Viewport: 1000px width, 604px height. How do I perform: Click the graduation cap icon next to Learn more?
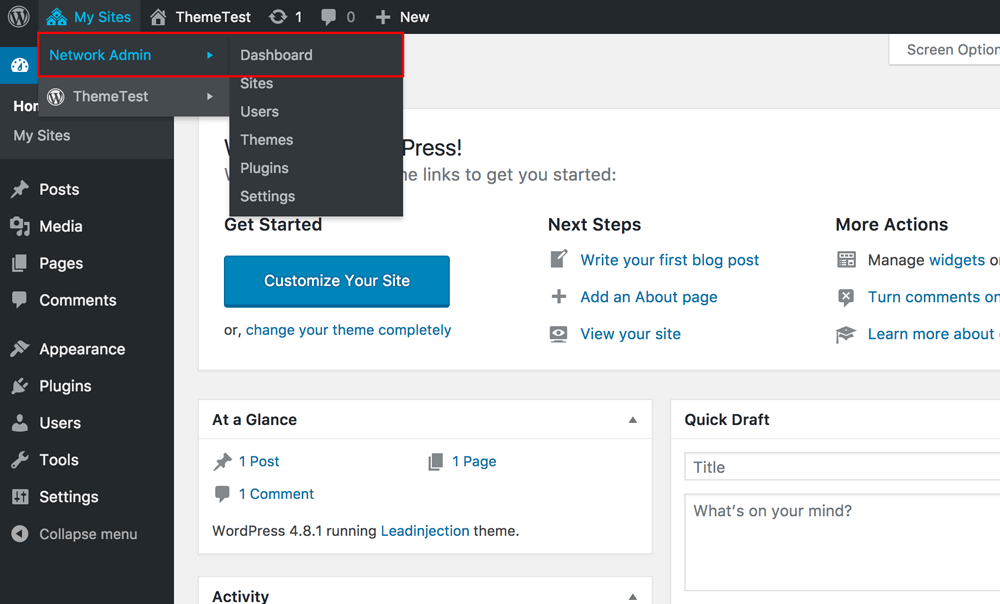[x=846, y=334]
